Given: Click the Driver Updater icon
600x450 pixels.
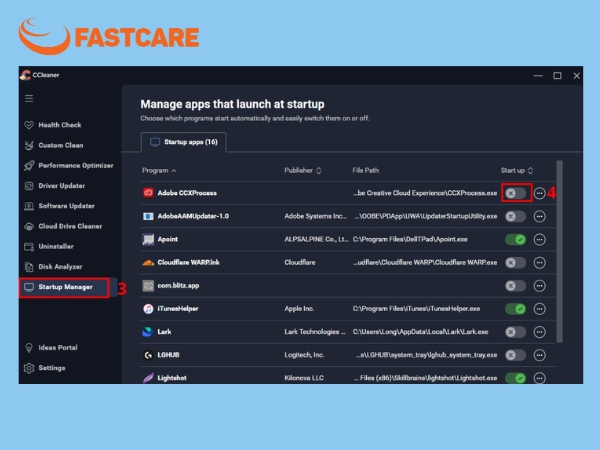Looking at the screenshot, I should coord(29,186).
